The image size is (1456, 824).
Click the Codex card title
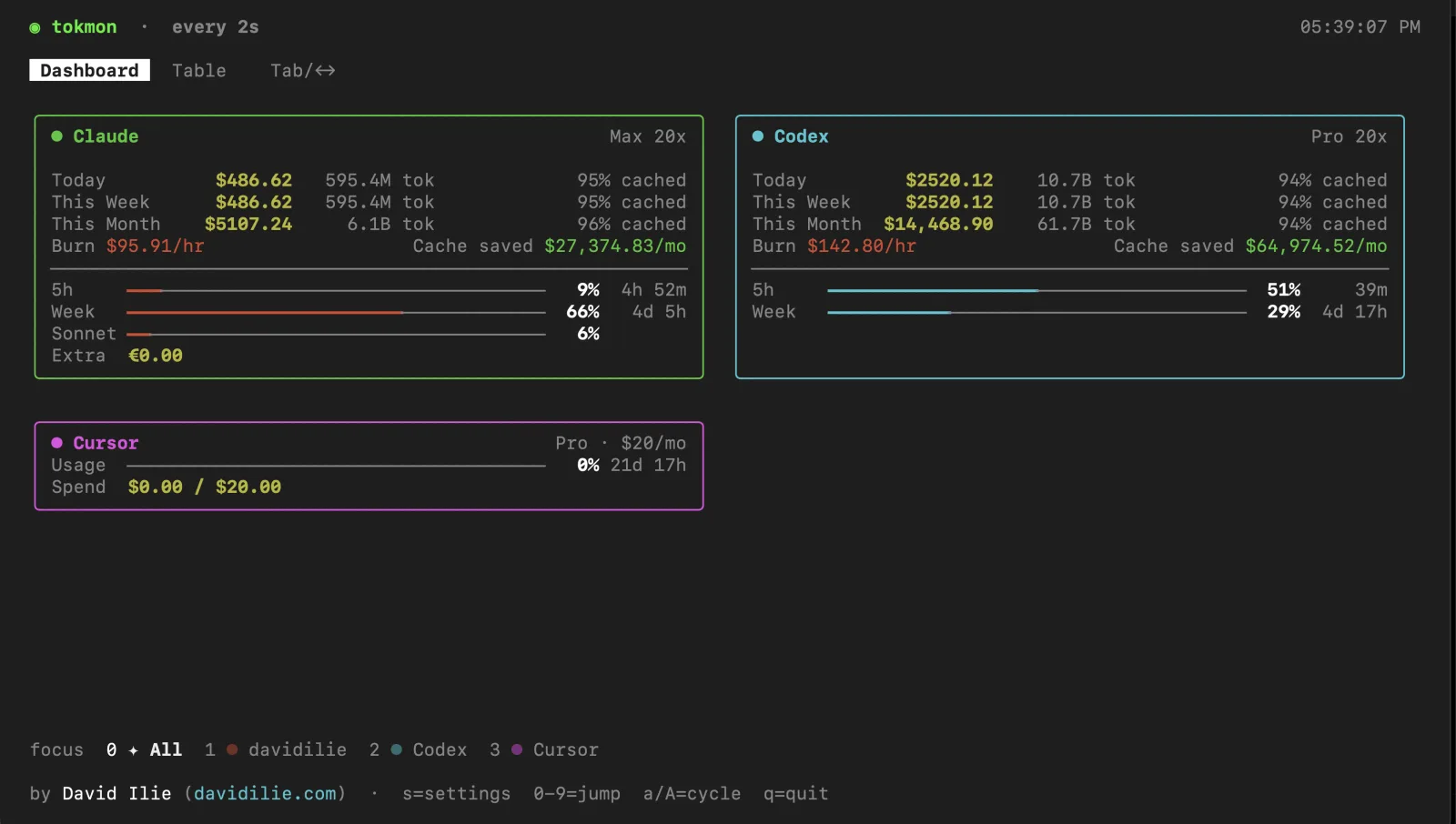click(x=801, y=136)
